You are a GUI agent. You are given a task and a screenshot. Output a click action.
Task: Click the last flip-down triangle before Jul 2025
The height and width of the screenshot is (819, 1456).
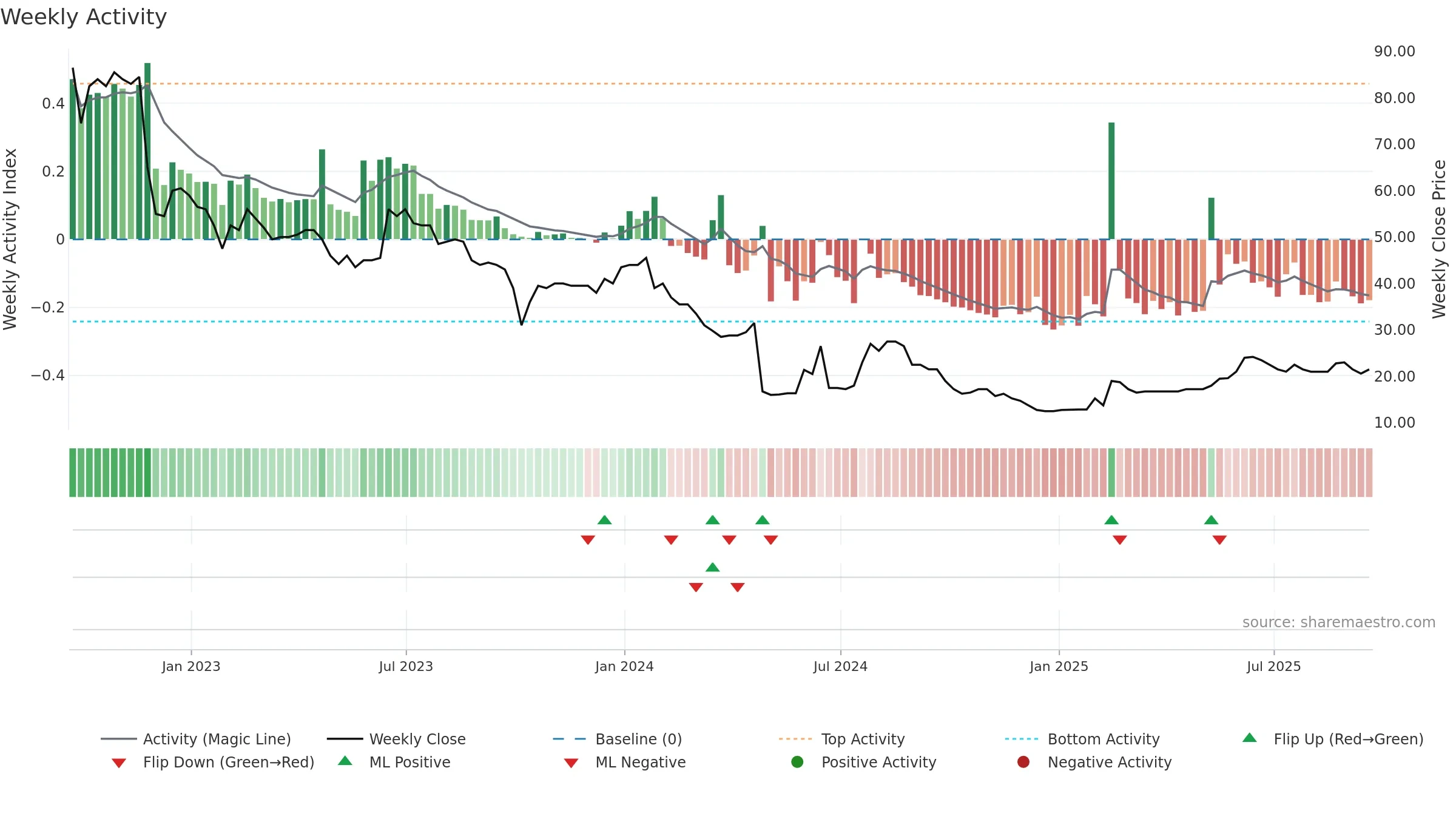pos(1219,539)
